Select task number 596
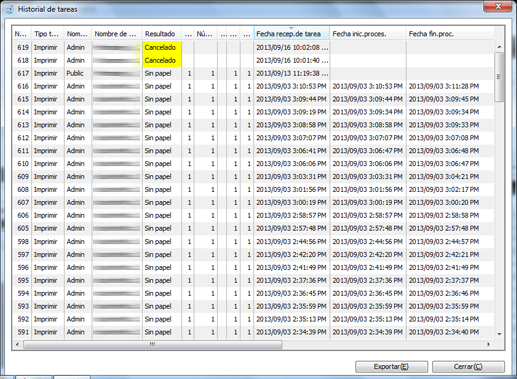 click(x=23, y=267)
